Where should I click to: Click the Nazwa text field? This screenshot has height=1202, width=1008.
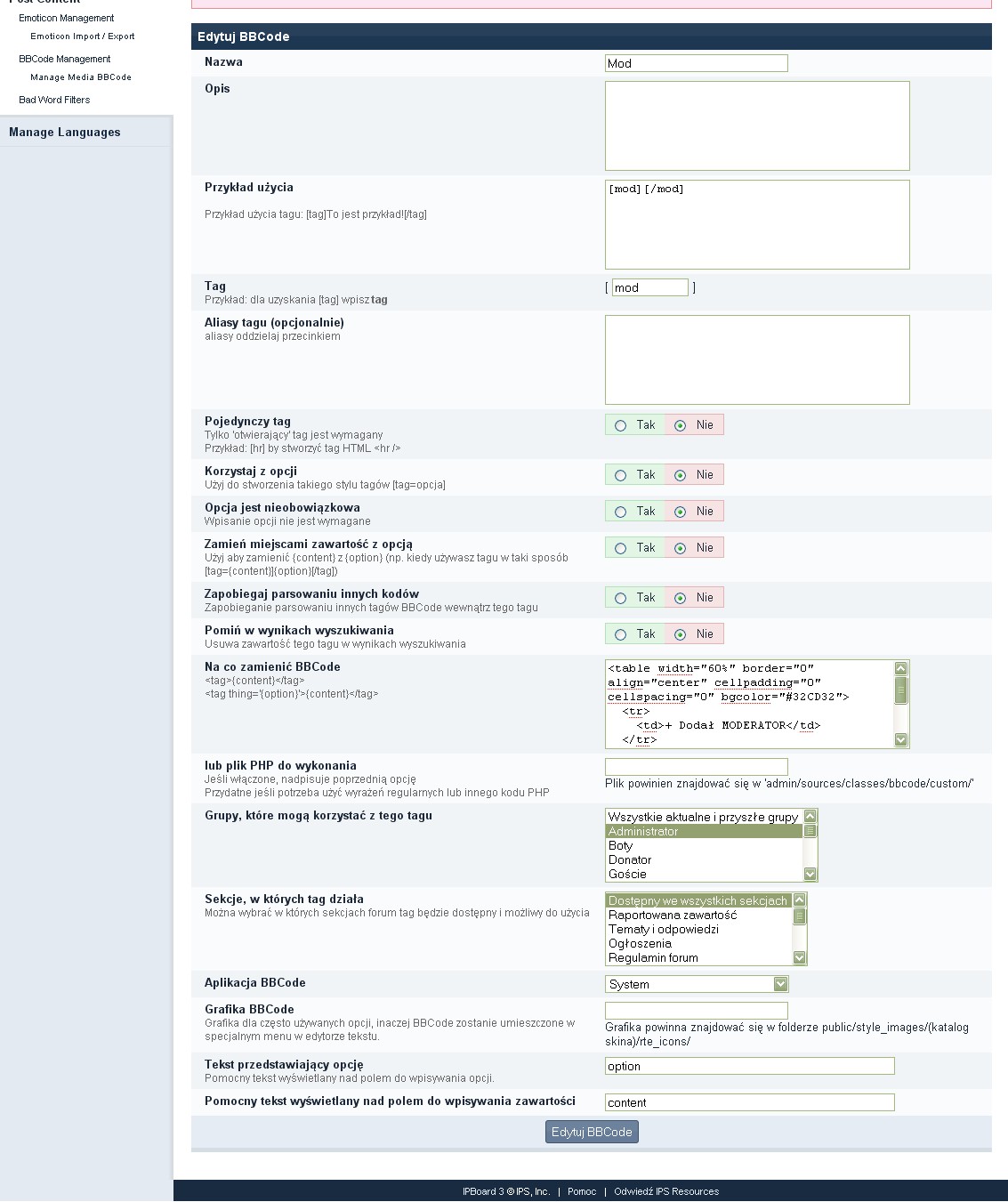tap(696, 63)
